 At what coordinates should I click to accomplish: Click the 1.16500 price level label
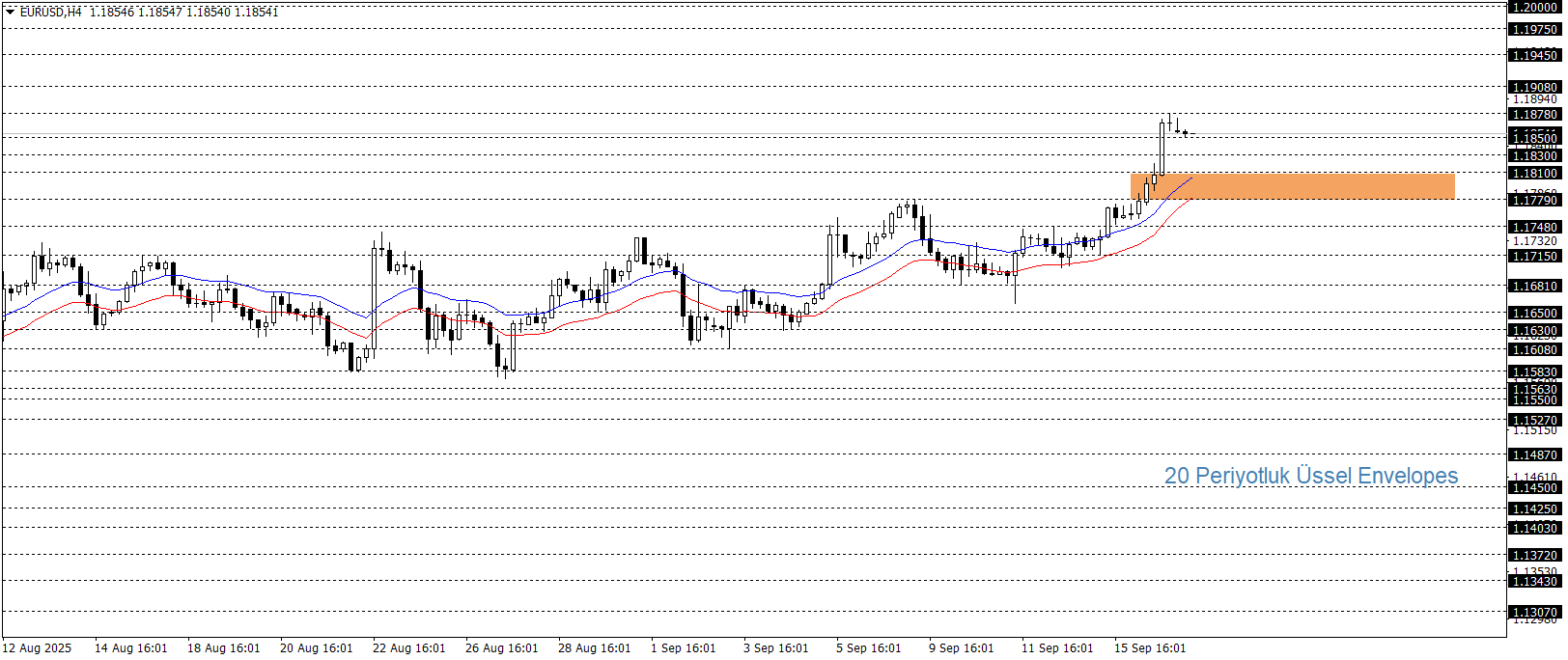pyautogui.click(x=1534, y=313)
